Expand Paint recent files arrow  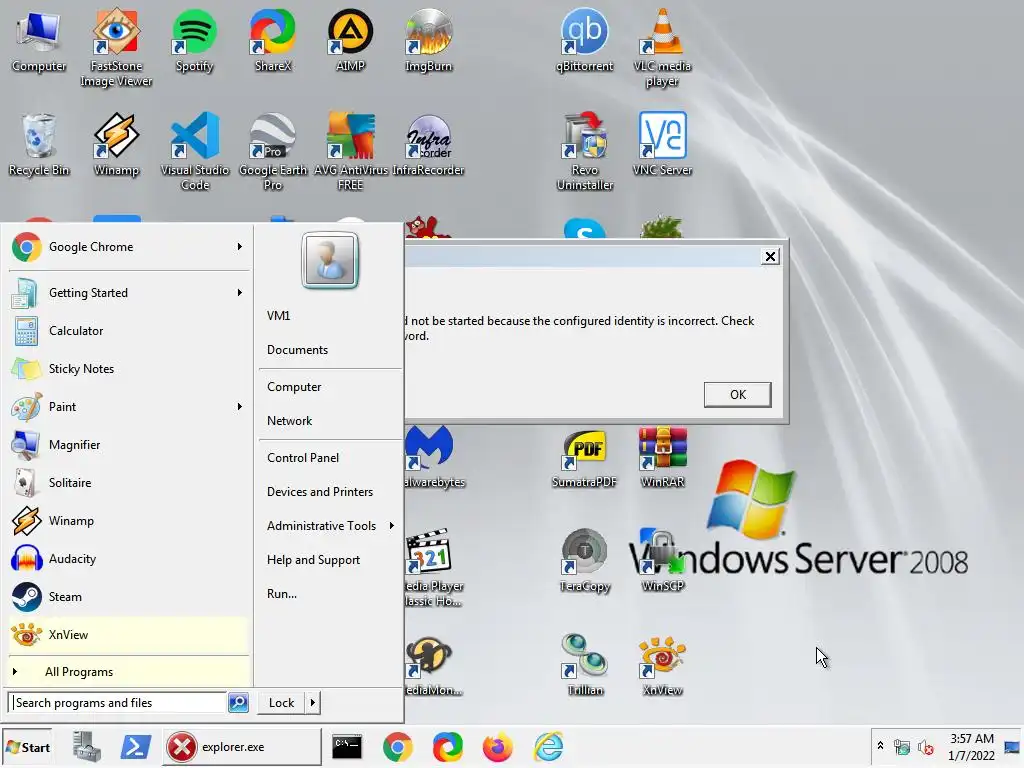(x=240, y=407)
